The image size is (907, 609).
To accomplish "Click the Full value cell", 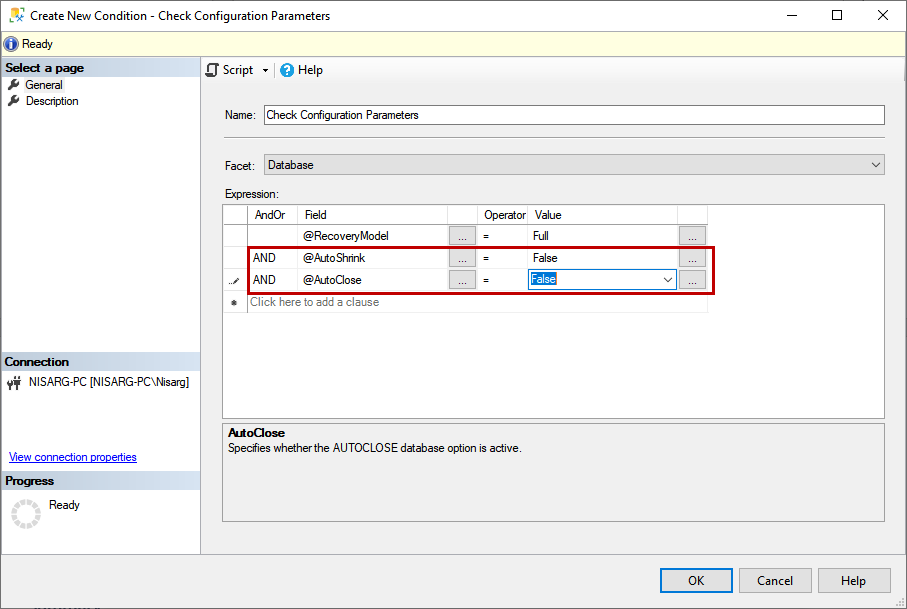I will (602, 236).
